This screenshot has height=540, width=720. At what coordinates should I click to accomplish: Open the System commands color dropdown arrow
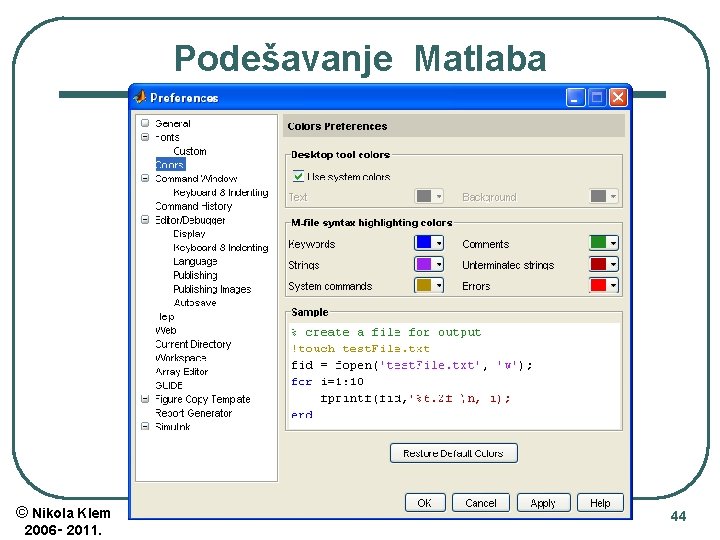pyautogui.click(x=439, y=285)
